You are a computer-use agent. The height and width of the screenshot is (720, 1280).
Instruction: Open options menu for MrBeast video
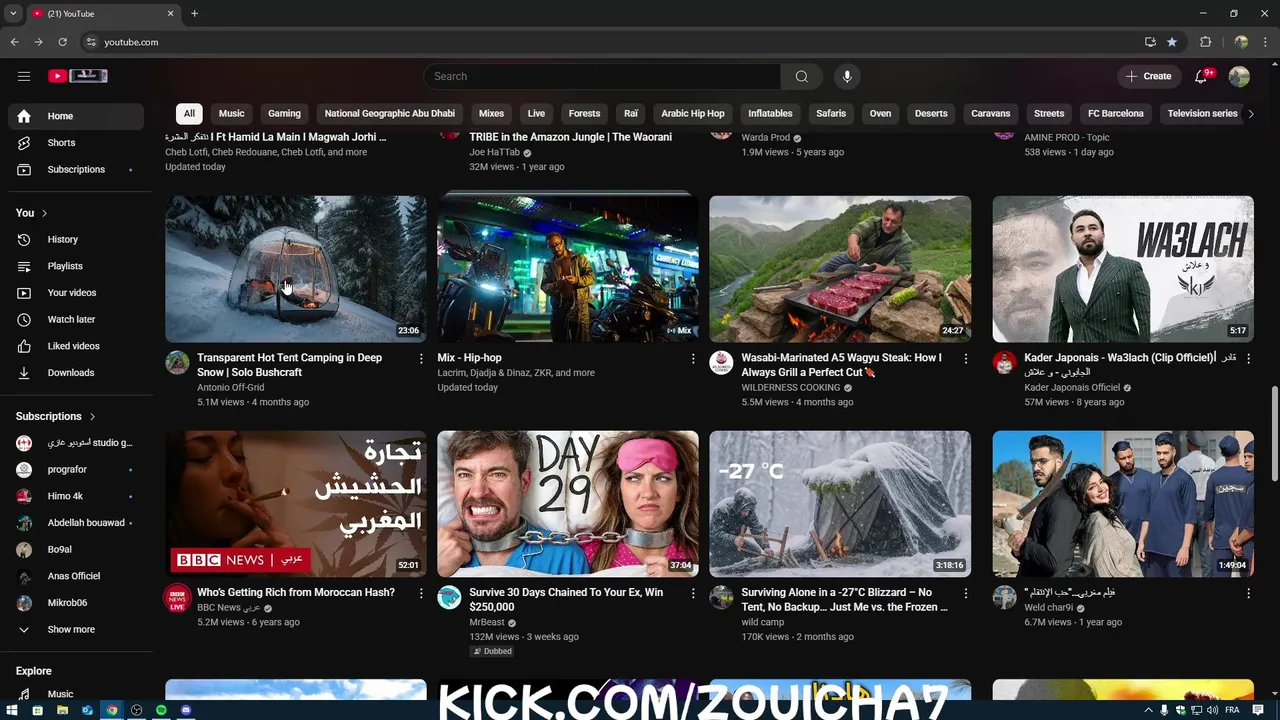pyautogui.click(x=693, y=593)
